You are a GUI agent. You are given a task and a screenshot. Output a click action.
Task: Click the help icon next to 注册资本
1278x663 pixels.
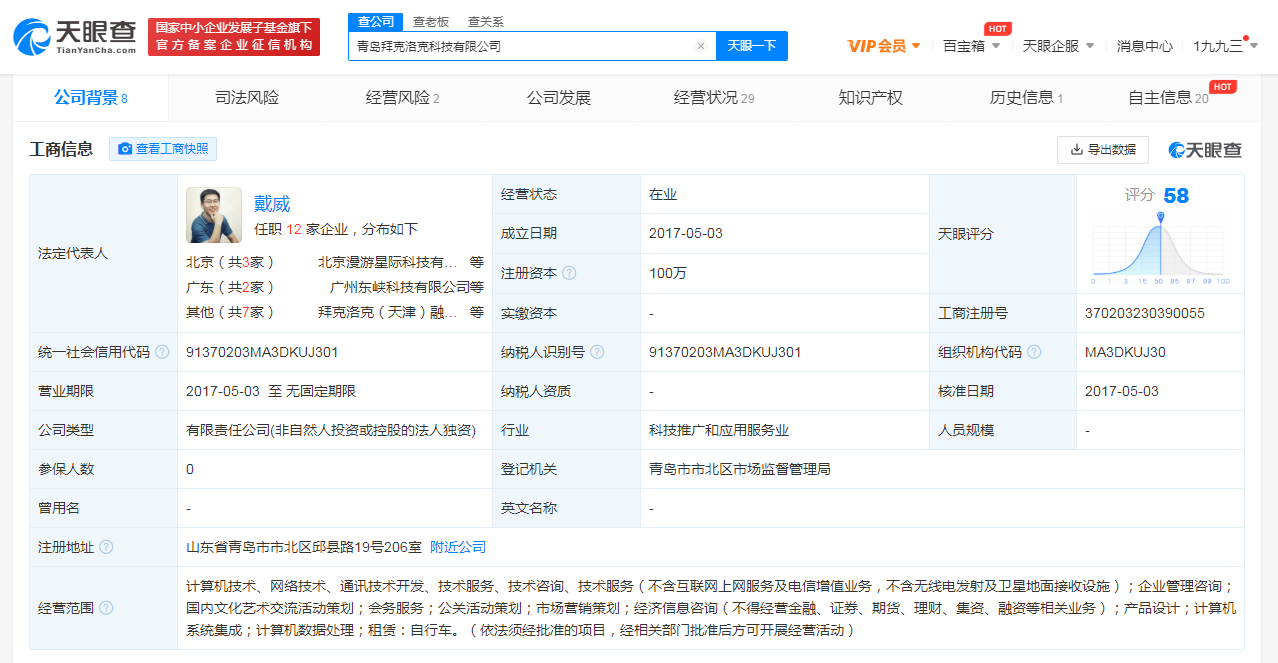coord(569,273)
